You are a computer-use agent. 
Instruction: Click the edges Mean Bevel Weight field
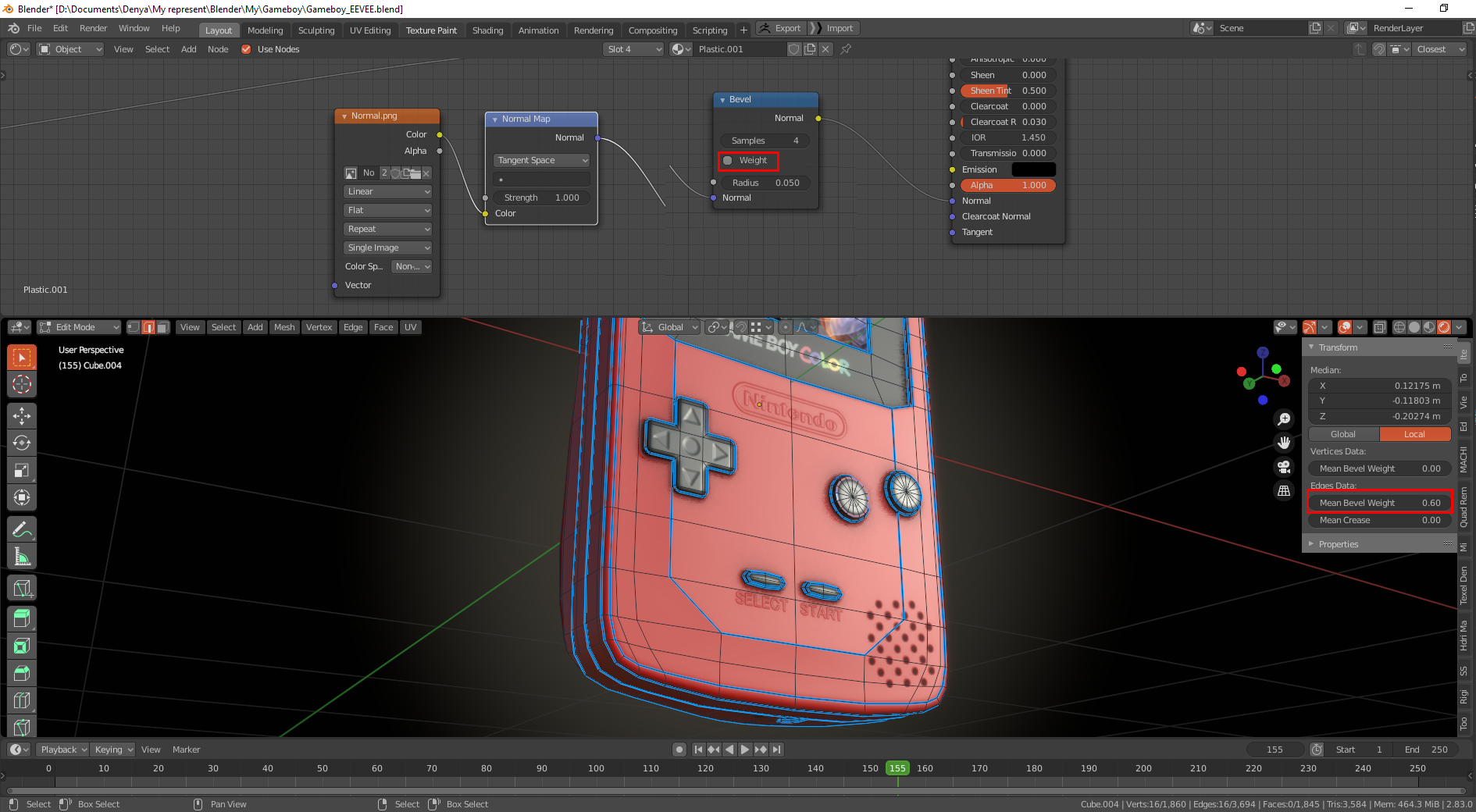pos(1379,503)
